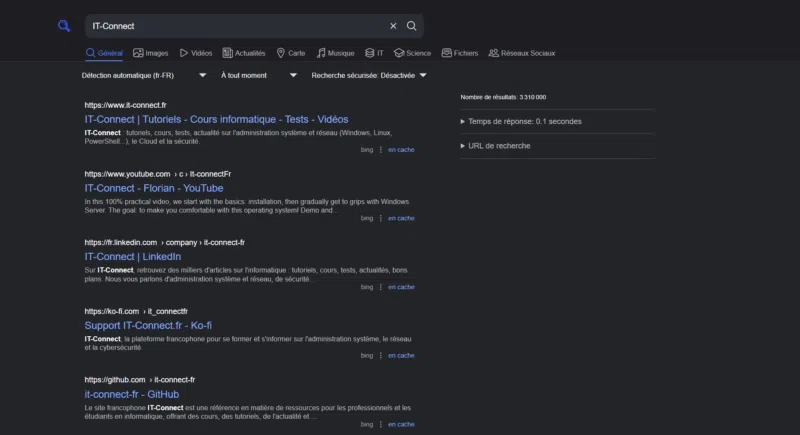800x435 pixels.
Task: Open the IT-Connect Tutoriels result link
Action: coord(216,119)
